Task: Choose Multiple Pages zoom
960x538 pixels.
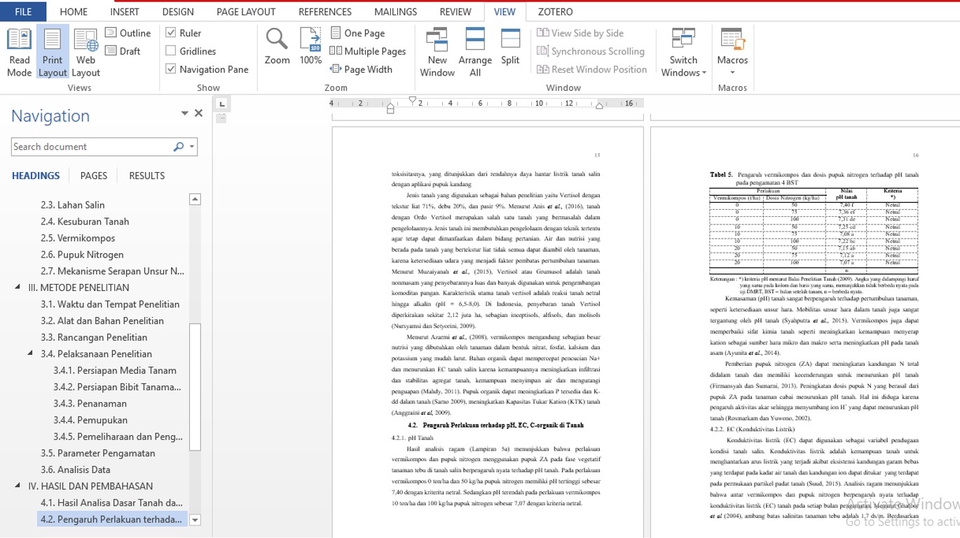Action: click(368, 51)
